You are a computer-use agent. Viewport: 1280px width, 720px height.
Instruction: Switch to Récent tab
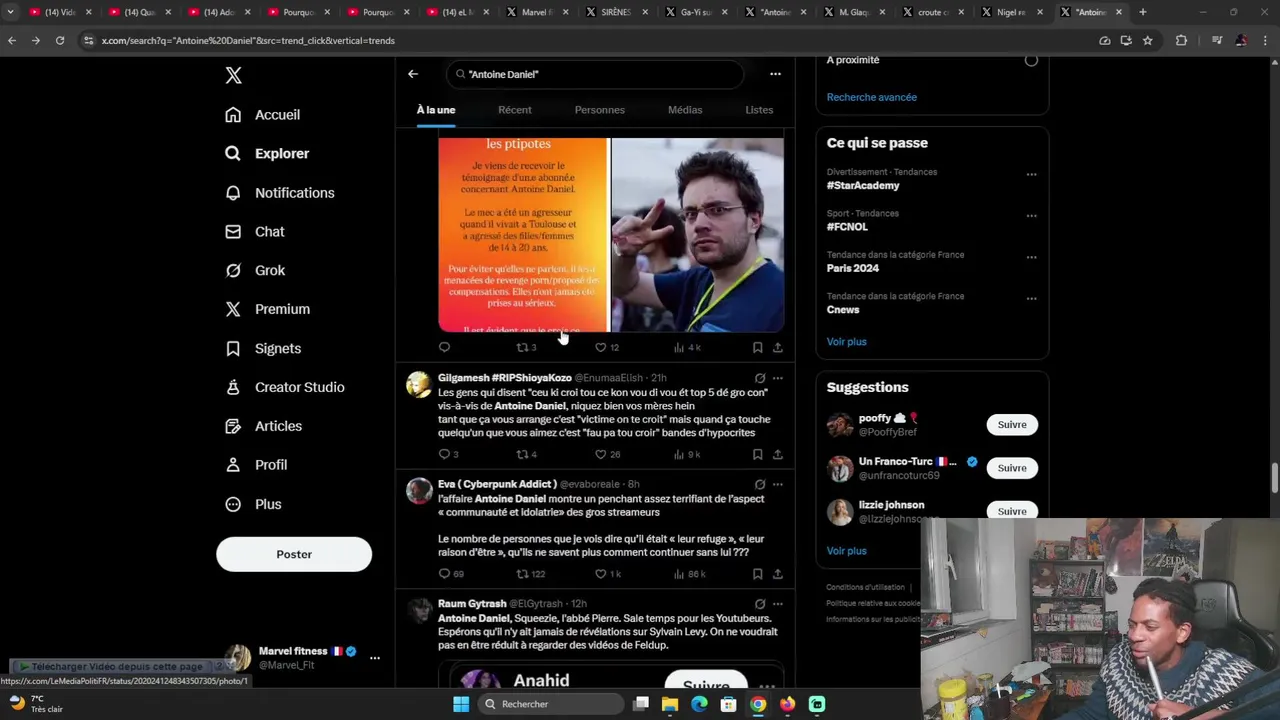tap(515, 110)
